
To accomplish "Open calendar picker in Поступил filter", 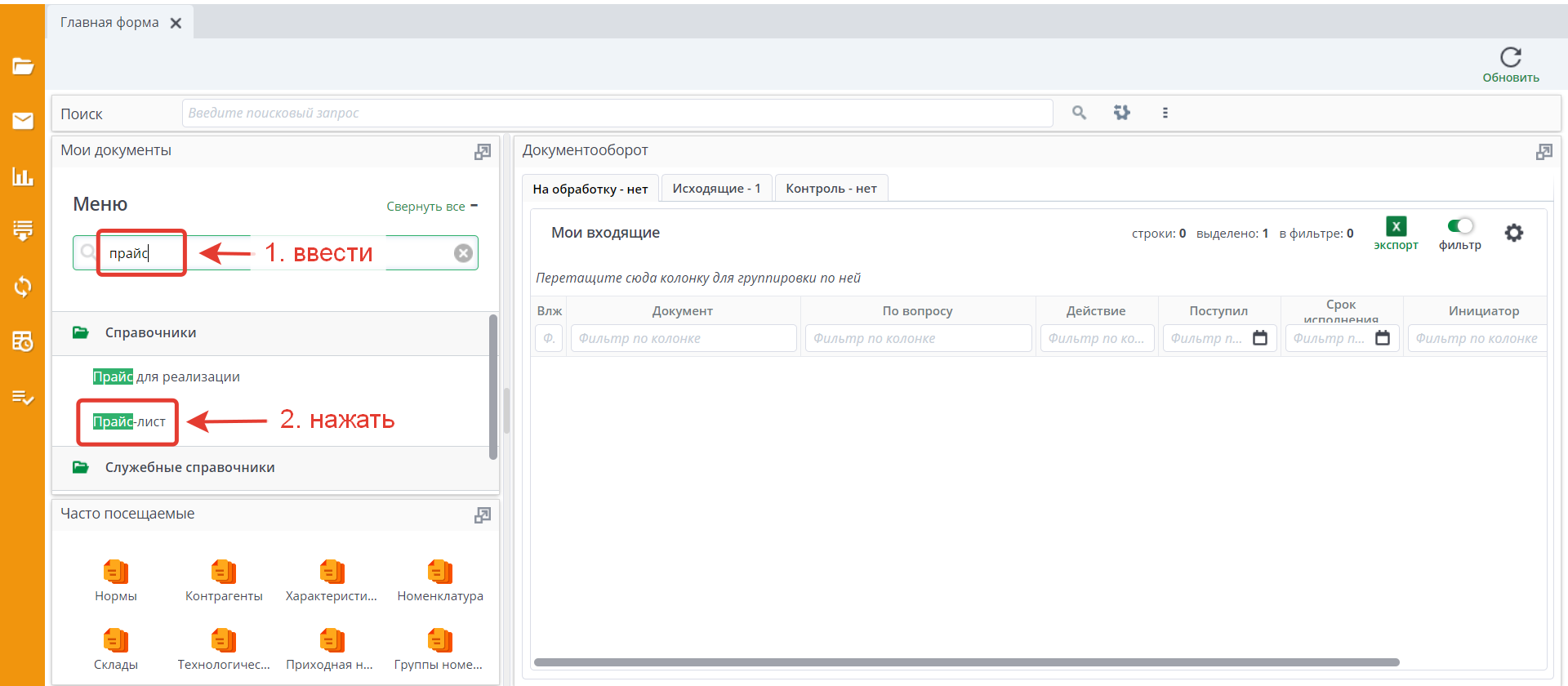I will (1260, 338).
